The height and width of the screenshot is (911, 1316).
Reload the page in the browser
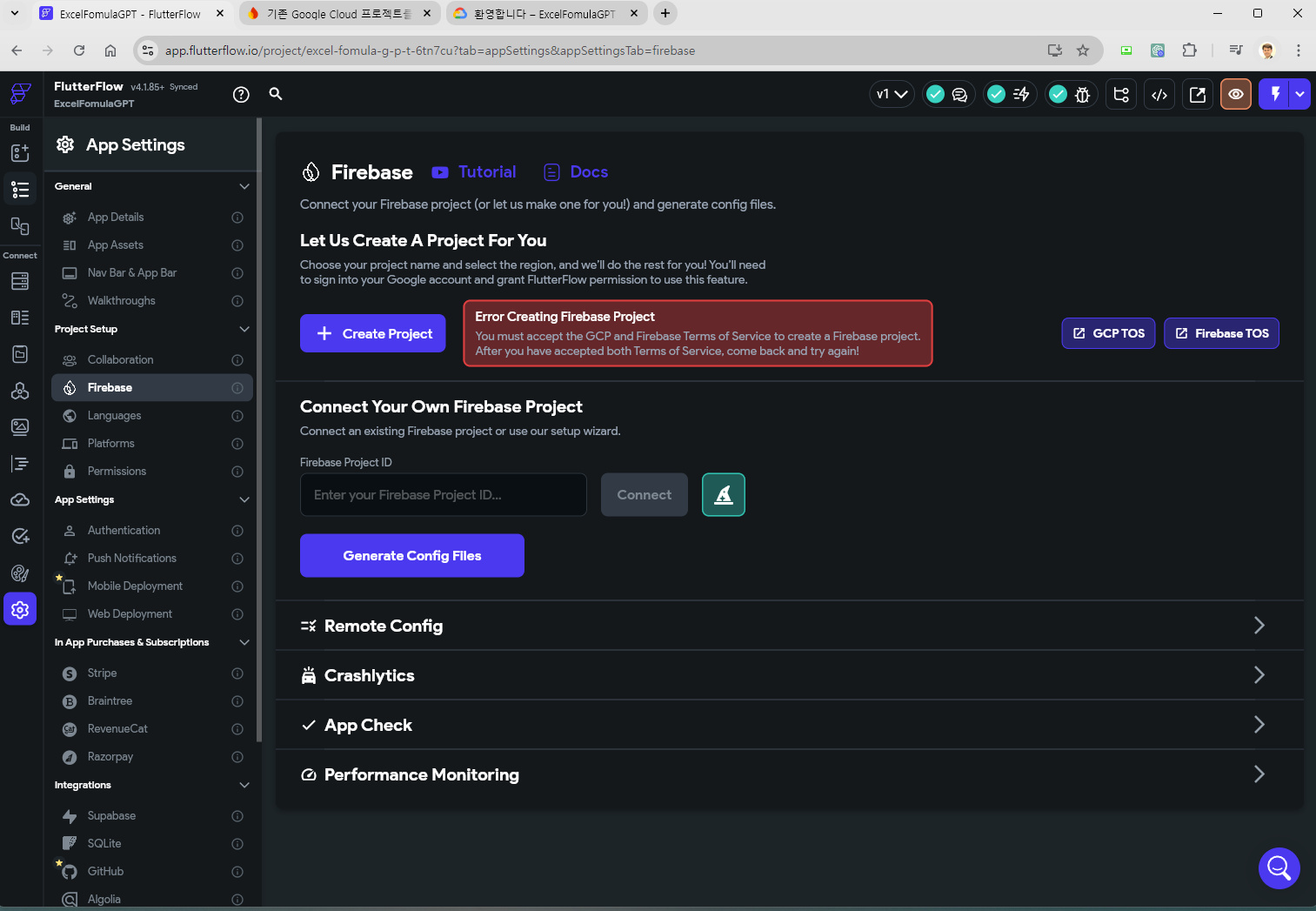tap(79, 50)
